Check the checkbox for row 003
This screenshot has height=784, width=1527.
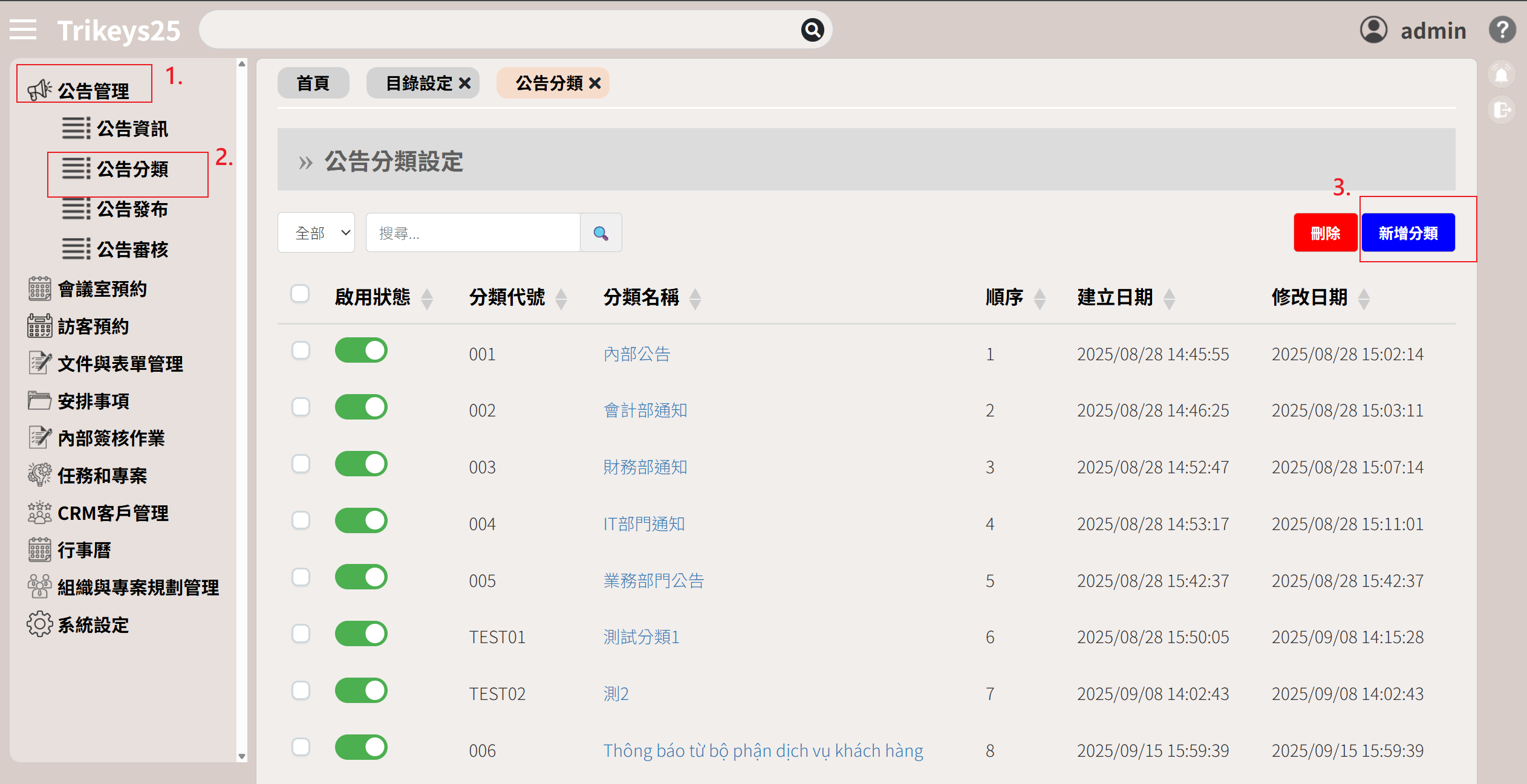click(301, 464)
